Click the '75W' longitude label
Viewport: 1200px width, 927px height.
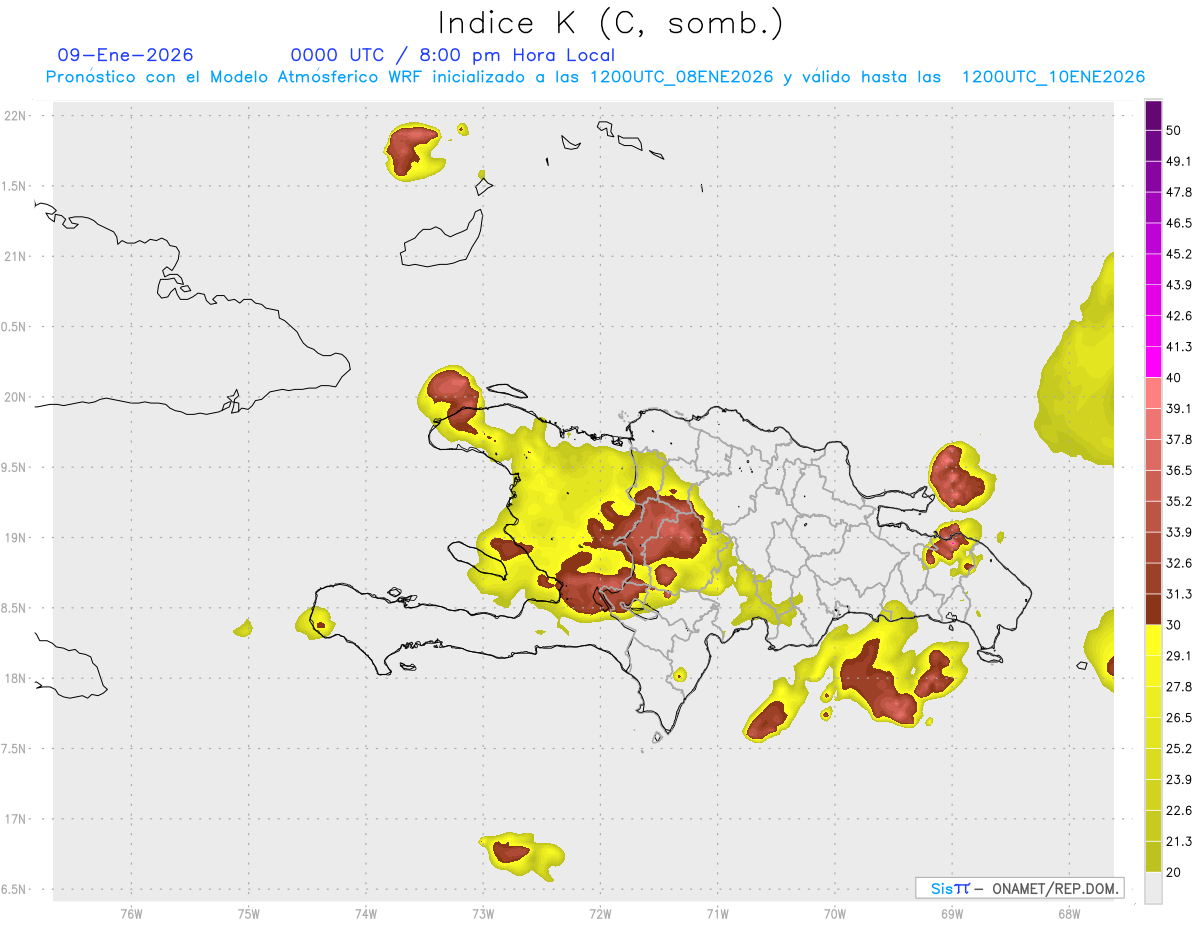tap(249, 913)
